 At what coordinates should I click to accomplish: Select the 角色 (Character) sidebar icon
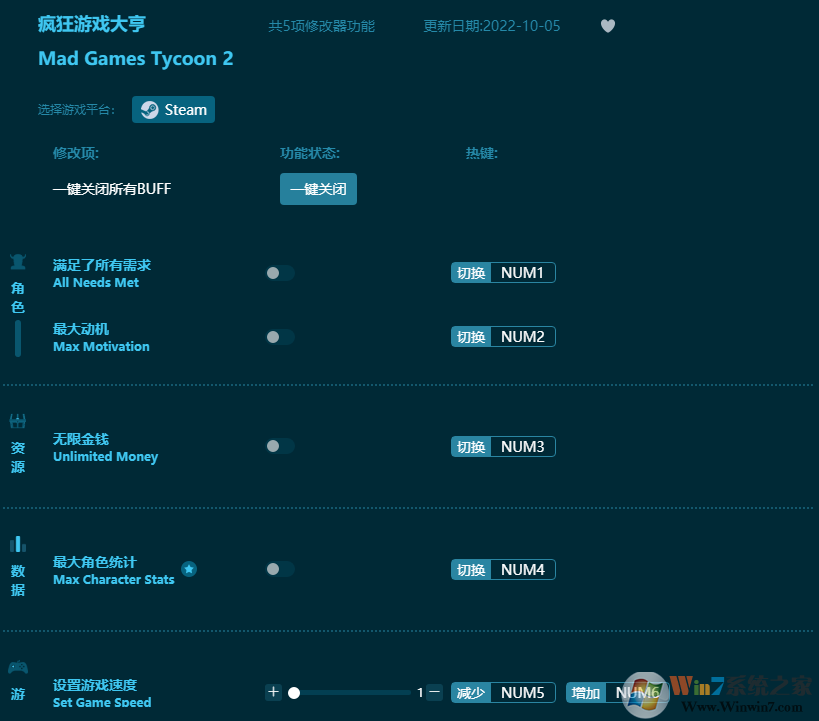pyautogui.click(x=17, y=261)
